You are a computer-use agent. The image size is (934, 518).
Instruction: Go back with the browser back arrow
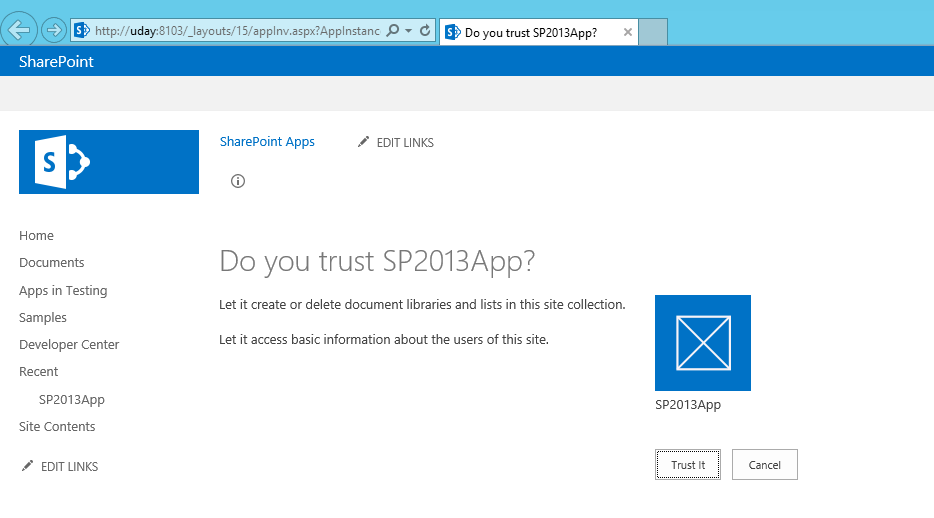(19, 29)
